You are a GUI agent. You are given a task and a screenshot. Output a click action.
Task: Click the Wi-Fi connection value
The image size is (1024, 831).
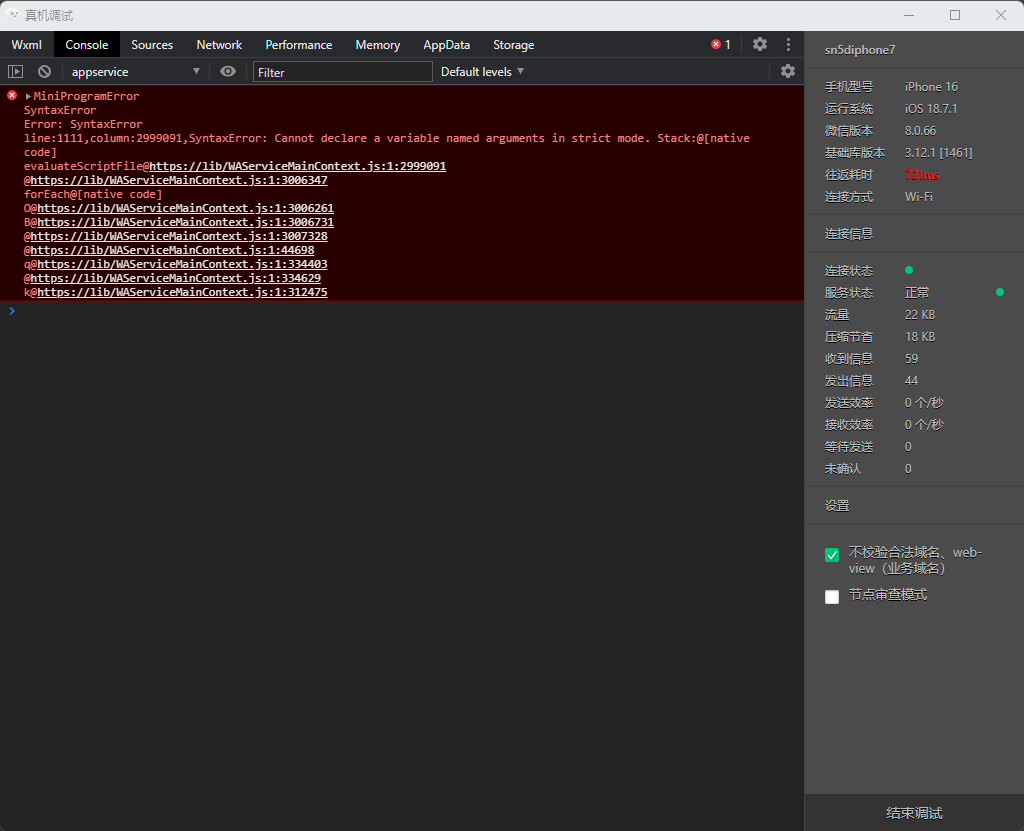919,197
